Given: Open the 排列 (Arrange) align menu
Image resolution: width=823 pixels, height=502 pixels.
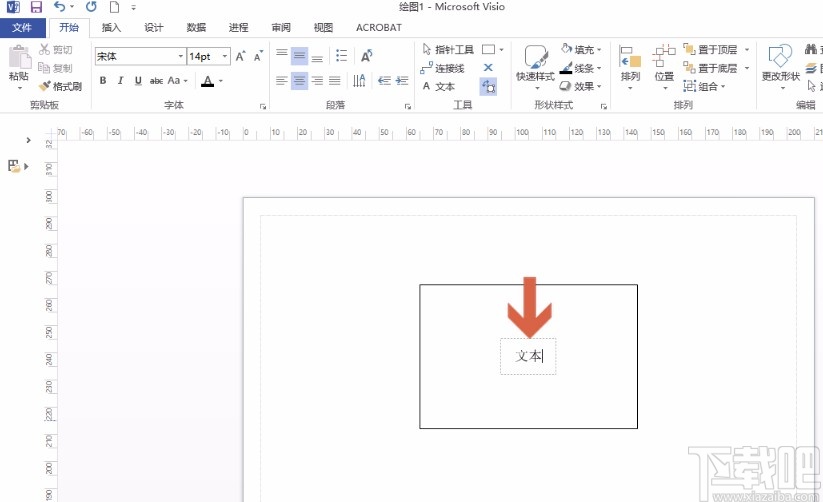Looking at the screenshot, I should click(630, 67).
